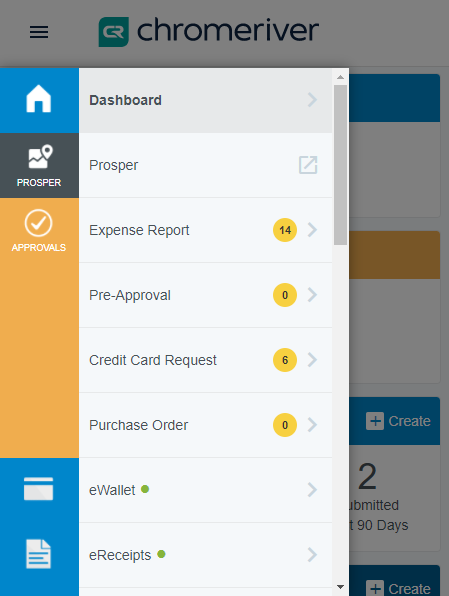Image resolution: width=449 pixels, height=596 pixels.
Task: Click the eWallet card sidebar icon
Action: (x=38, y=489)
